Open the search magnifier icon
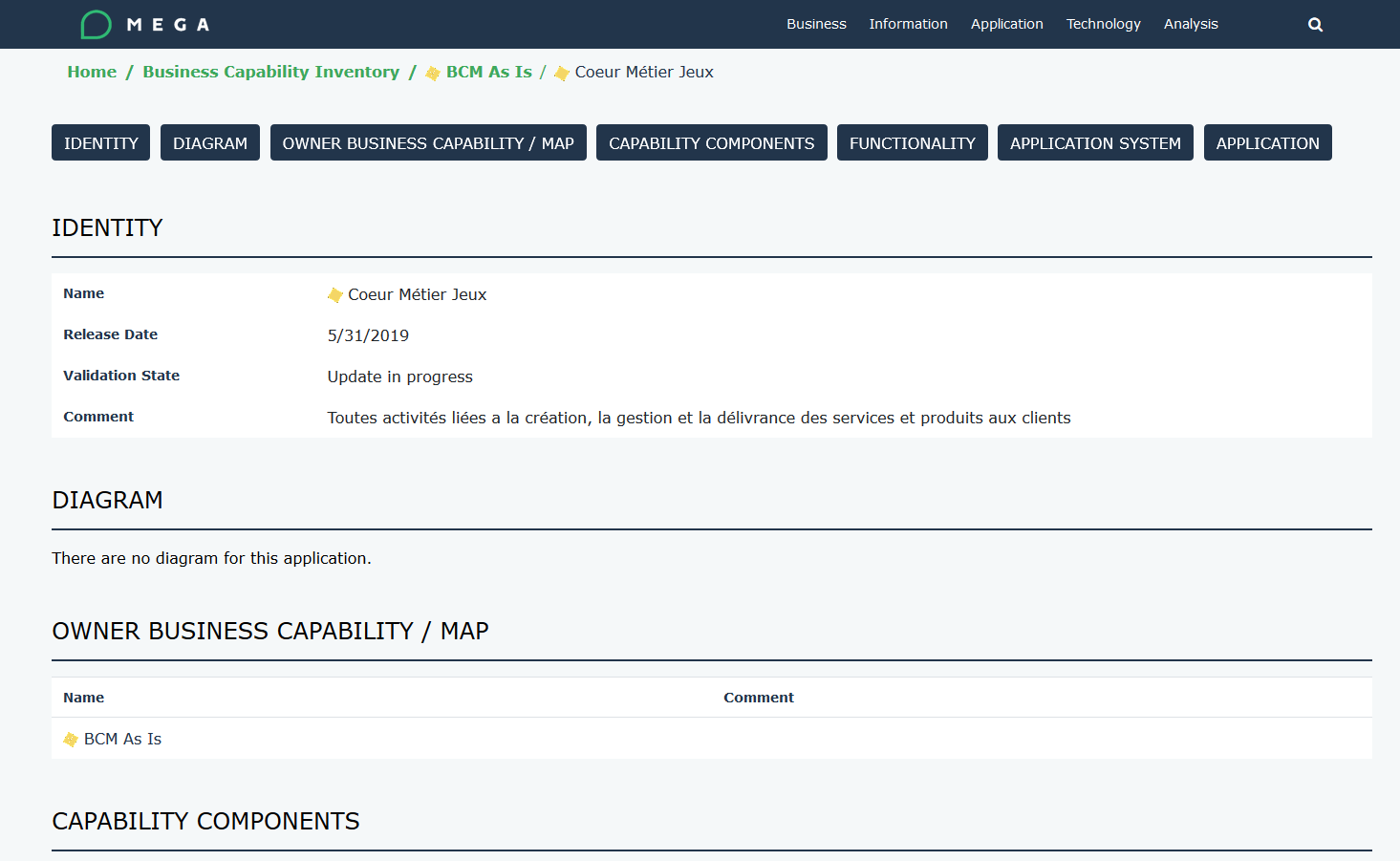 pyautogui.click(x=1315, y=25)
